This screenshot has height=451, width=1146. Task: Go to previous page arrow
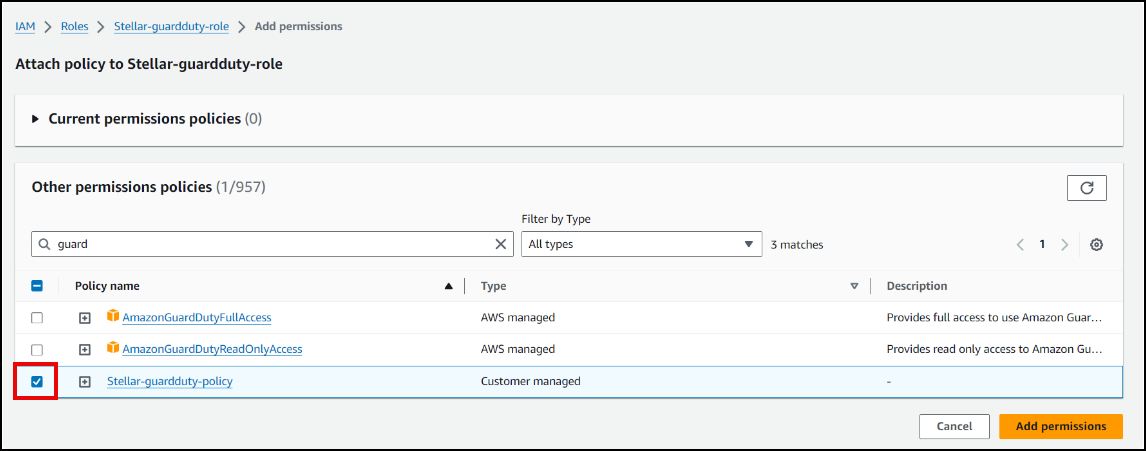pos(1020,244)
